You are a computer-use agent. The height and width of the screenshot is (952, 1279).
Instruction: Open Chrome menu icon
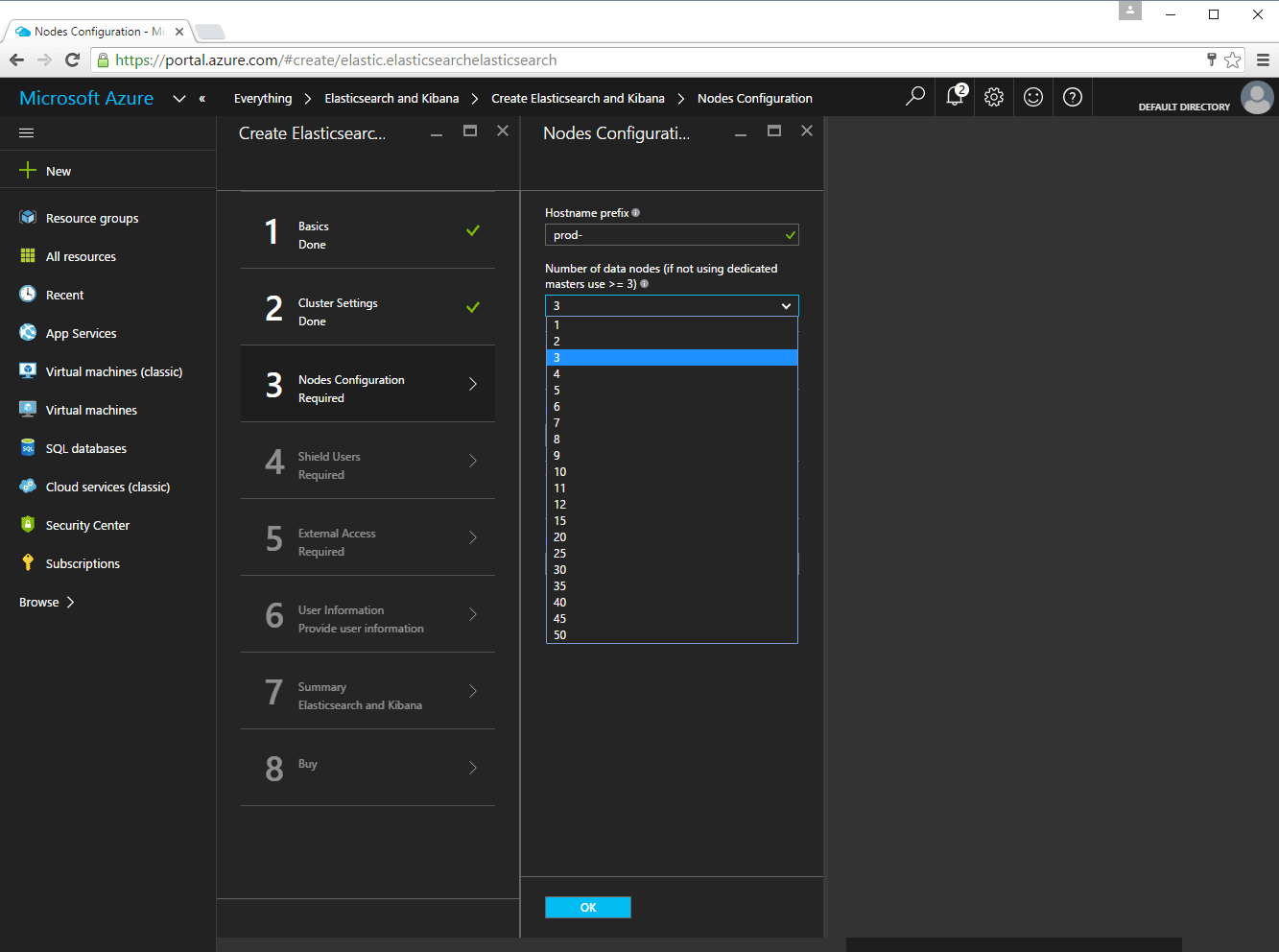1263,59
